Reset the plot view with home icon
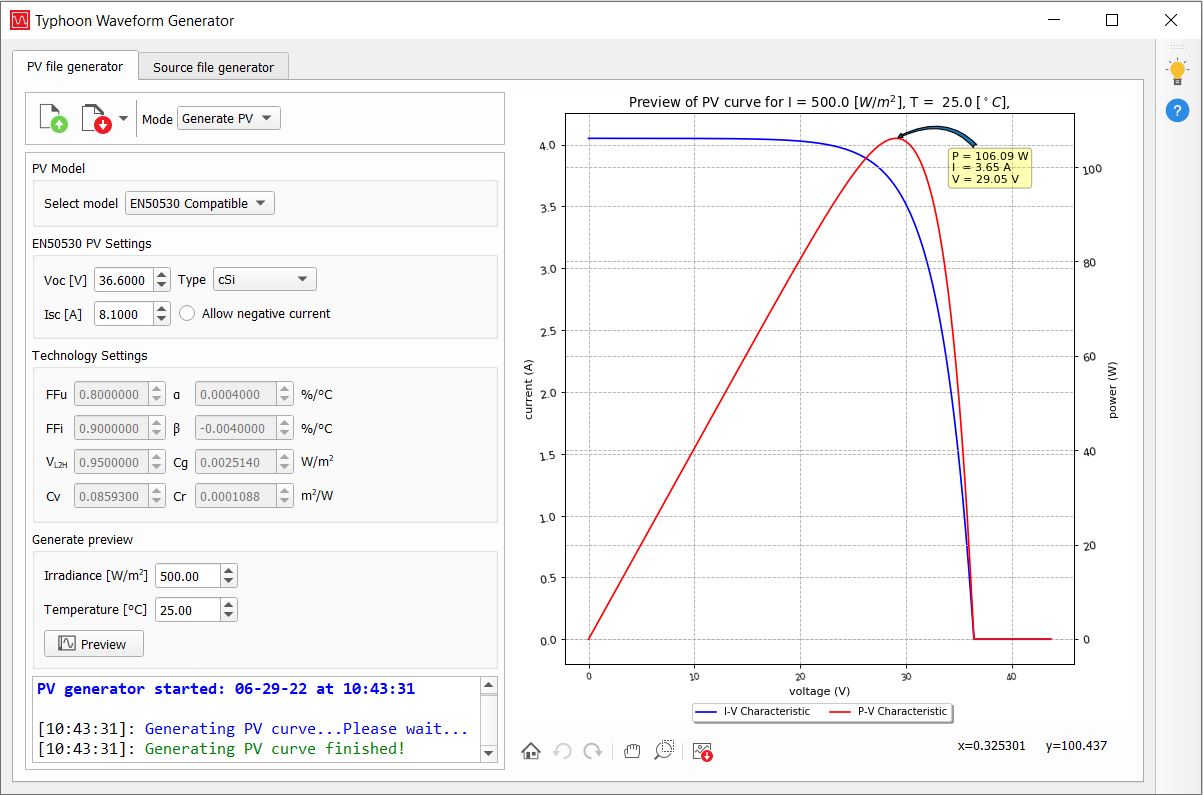Screen dimensions: 1203x795 point(531,751)
